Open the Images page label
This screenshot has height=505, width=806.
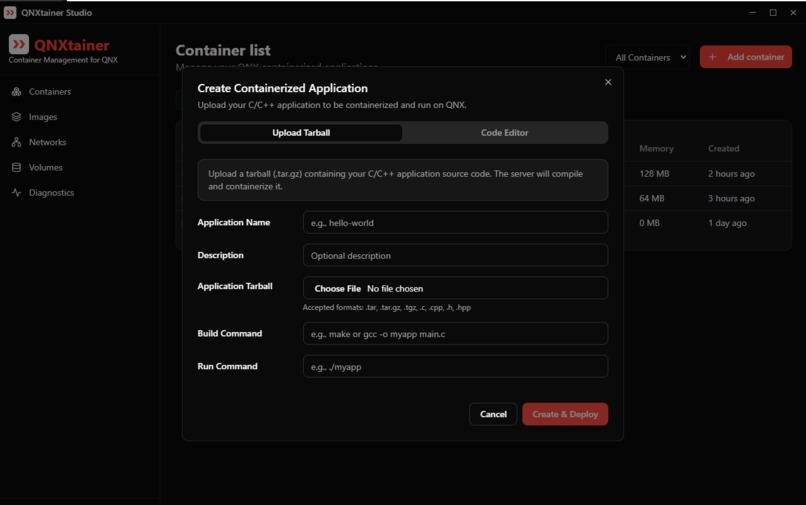(43, 117)
